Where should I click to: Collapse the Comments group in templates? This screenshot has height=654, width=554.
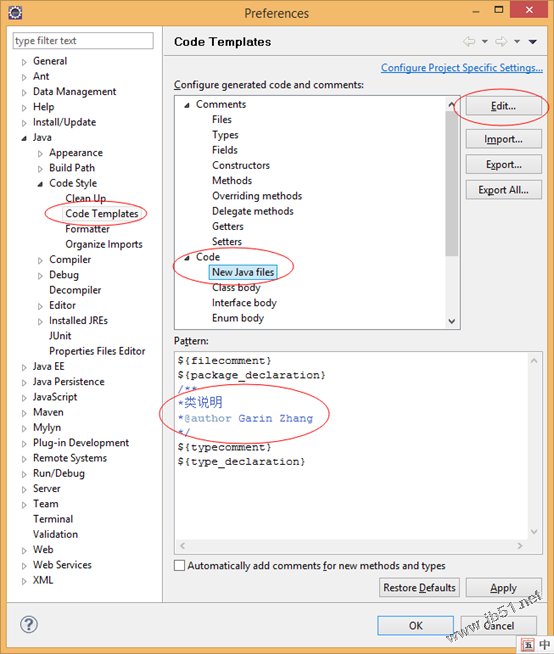point(187,105)
